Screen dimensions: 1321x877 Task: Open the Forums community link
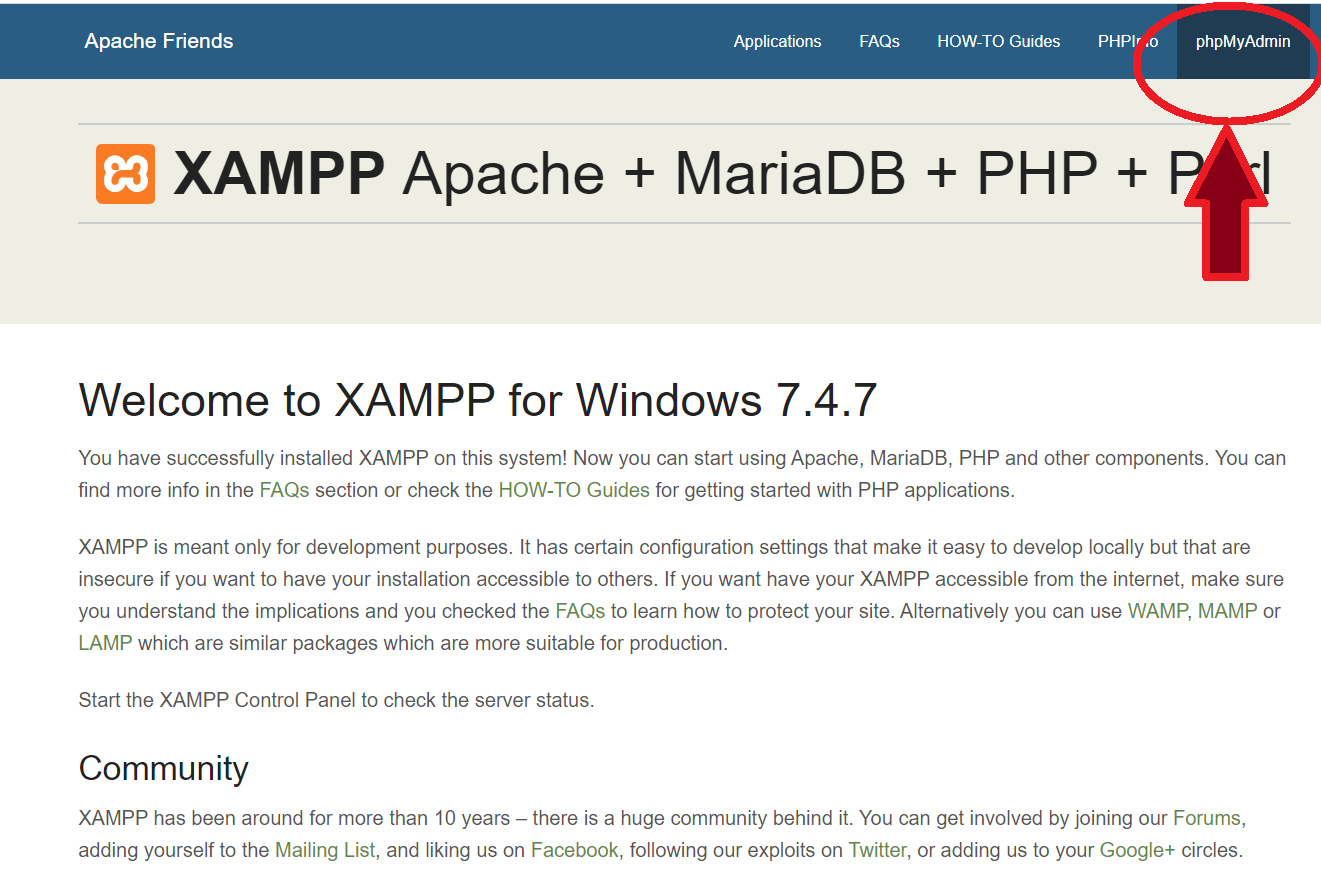click(x=1206, y=818)
